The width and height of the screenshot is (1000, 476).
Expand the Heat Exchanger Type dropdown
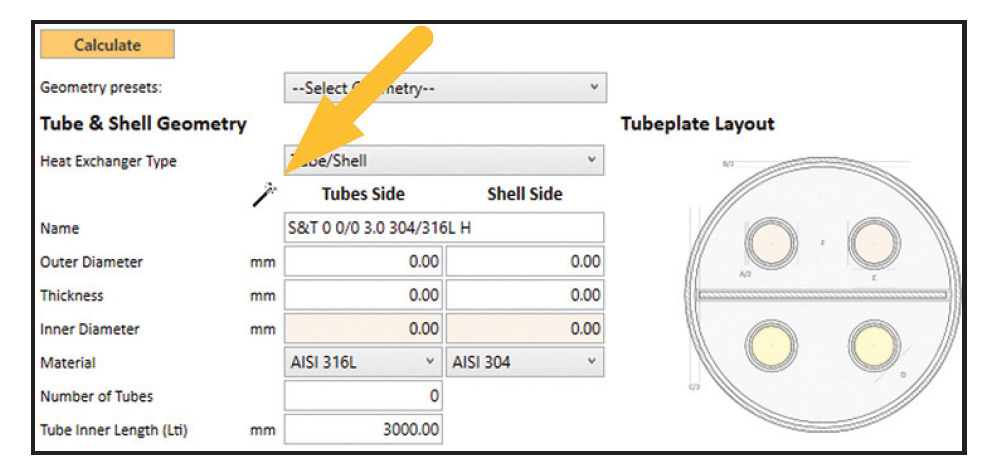445,160
